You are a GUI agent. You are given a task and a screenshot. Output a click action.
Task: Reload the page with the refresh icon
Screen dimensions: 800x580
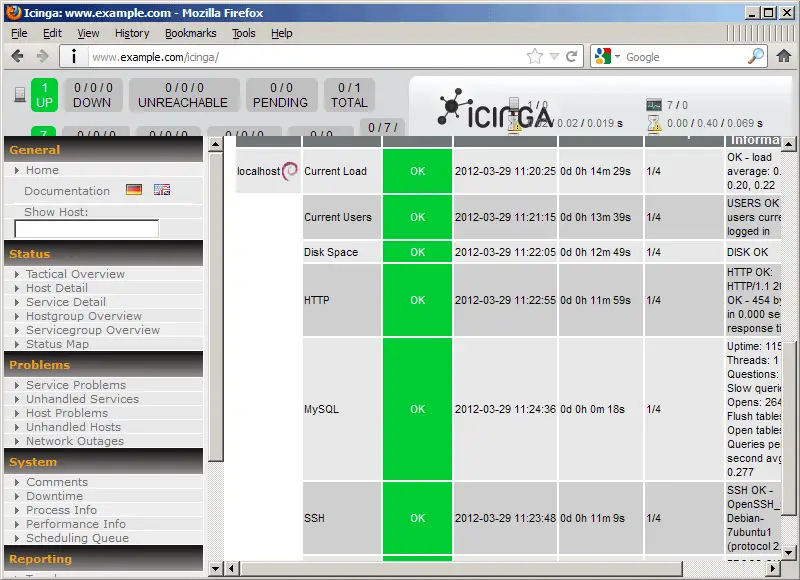point(572,56)
